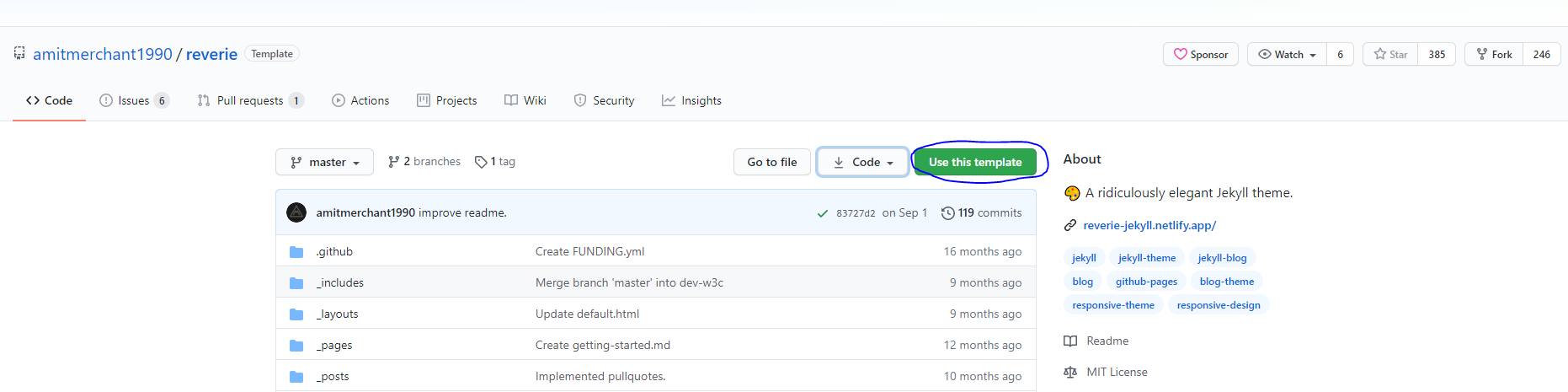Viewport: 1568px width, 392px height.
Task: Select the blog topic tag
Action: [1082, 282]
